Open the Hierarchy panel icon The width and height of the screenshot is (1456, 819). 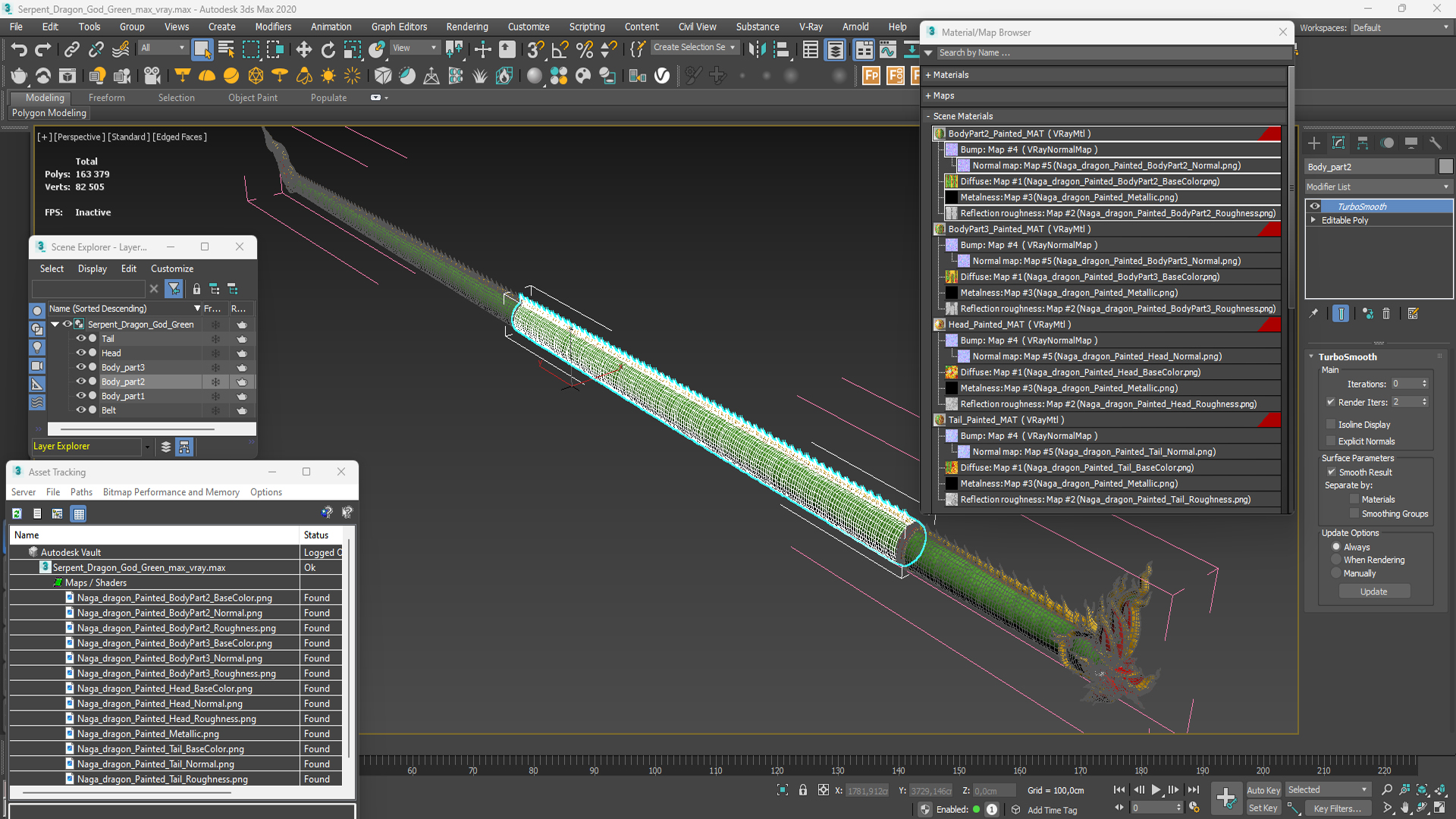1363,143
